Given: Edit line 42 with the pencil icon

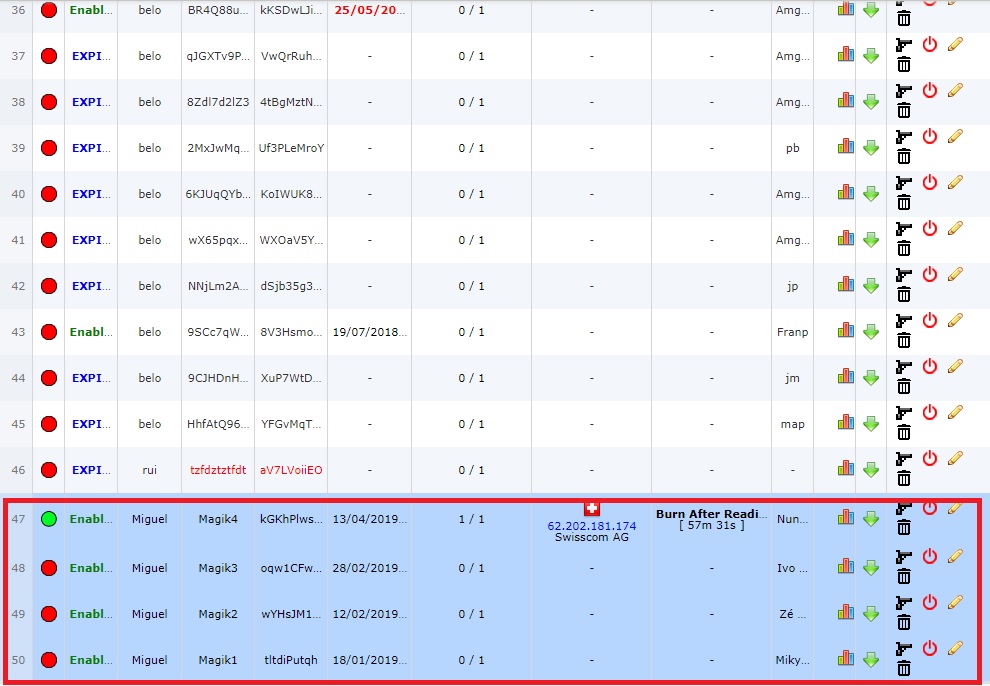Looking at the screenshot, I should (955, 275).
